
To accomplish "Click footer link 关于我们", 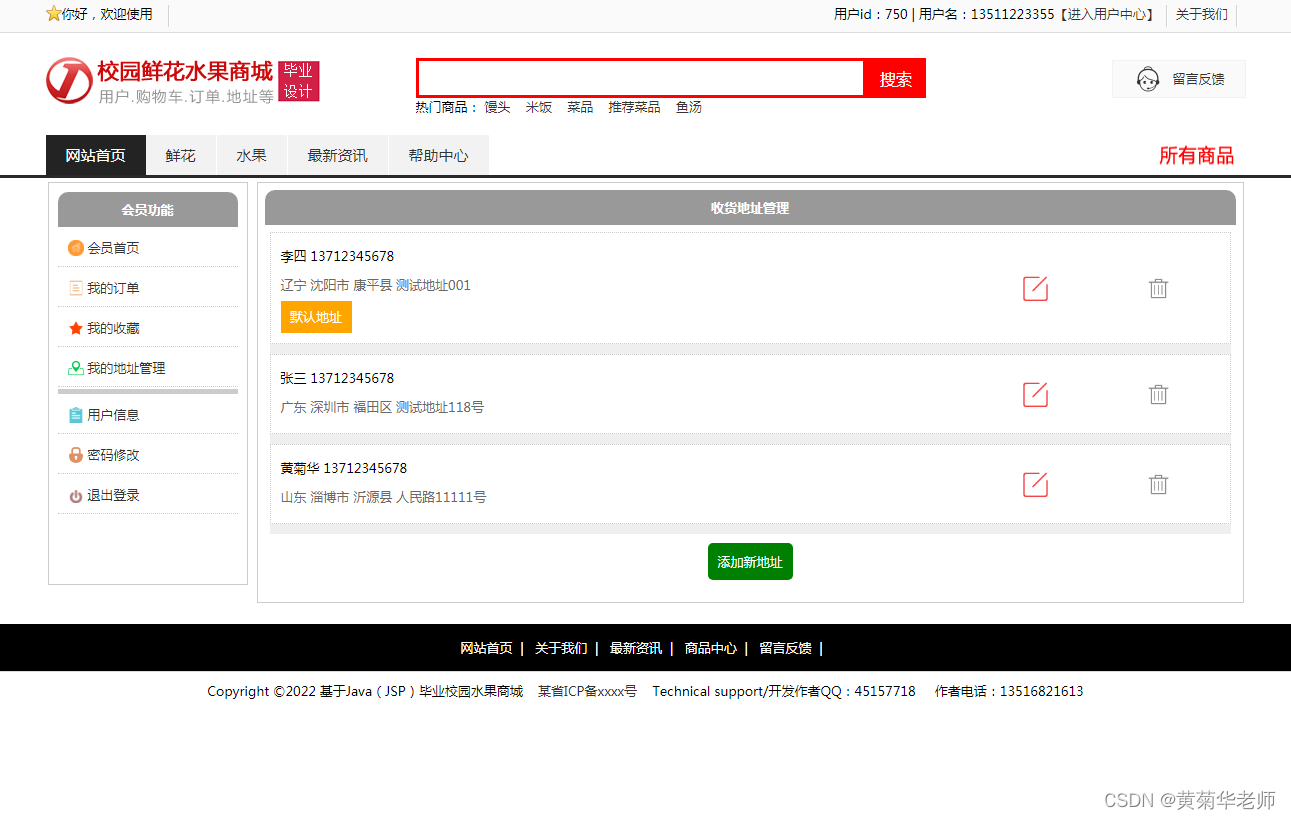I will pyautogui.click(x=561, y=648).
